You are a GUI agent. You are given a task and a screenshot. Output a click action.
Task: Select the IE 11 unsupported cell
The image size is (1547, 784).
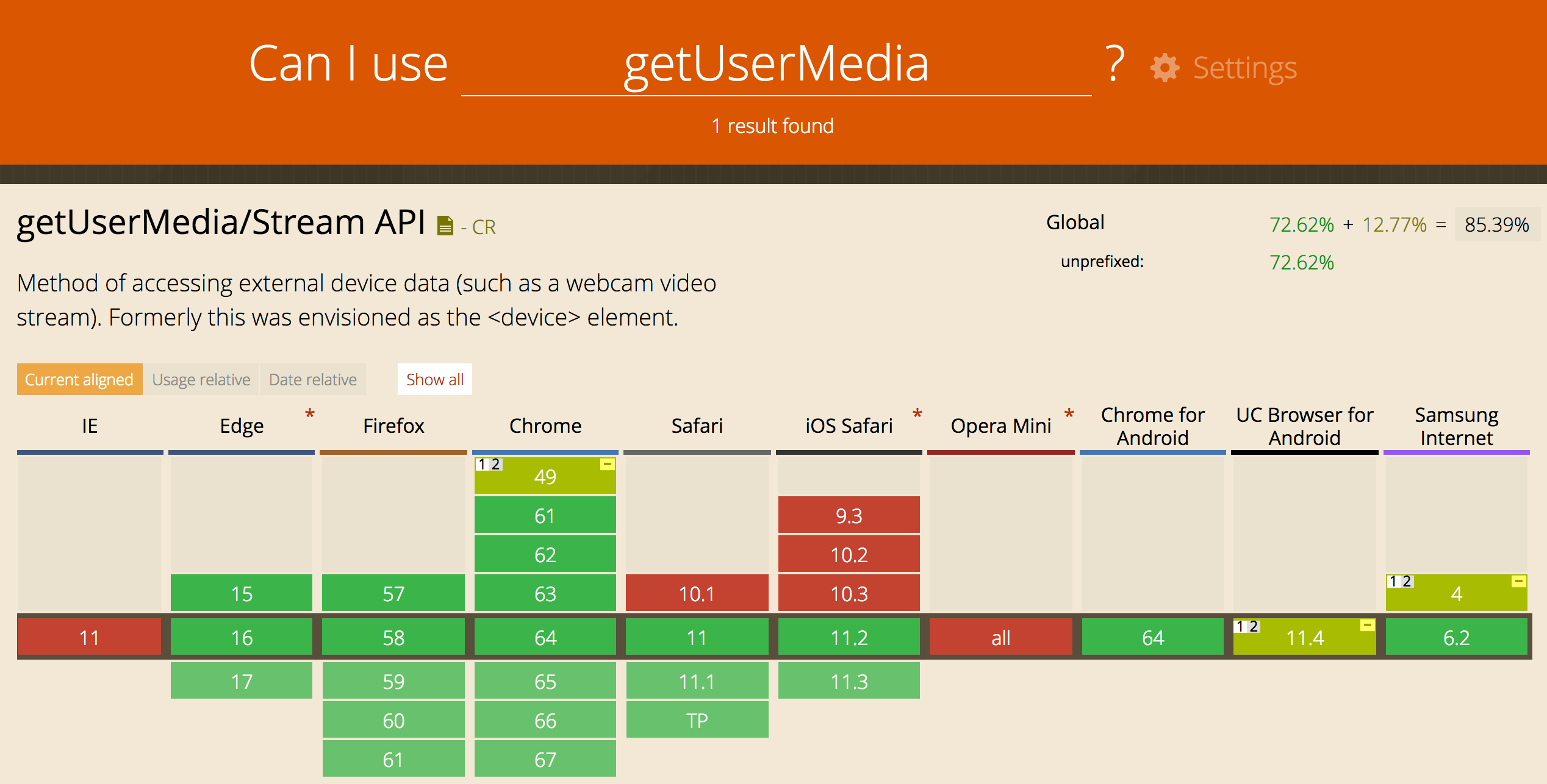click(90, 637)
